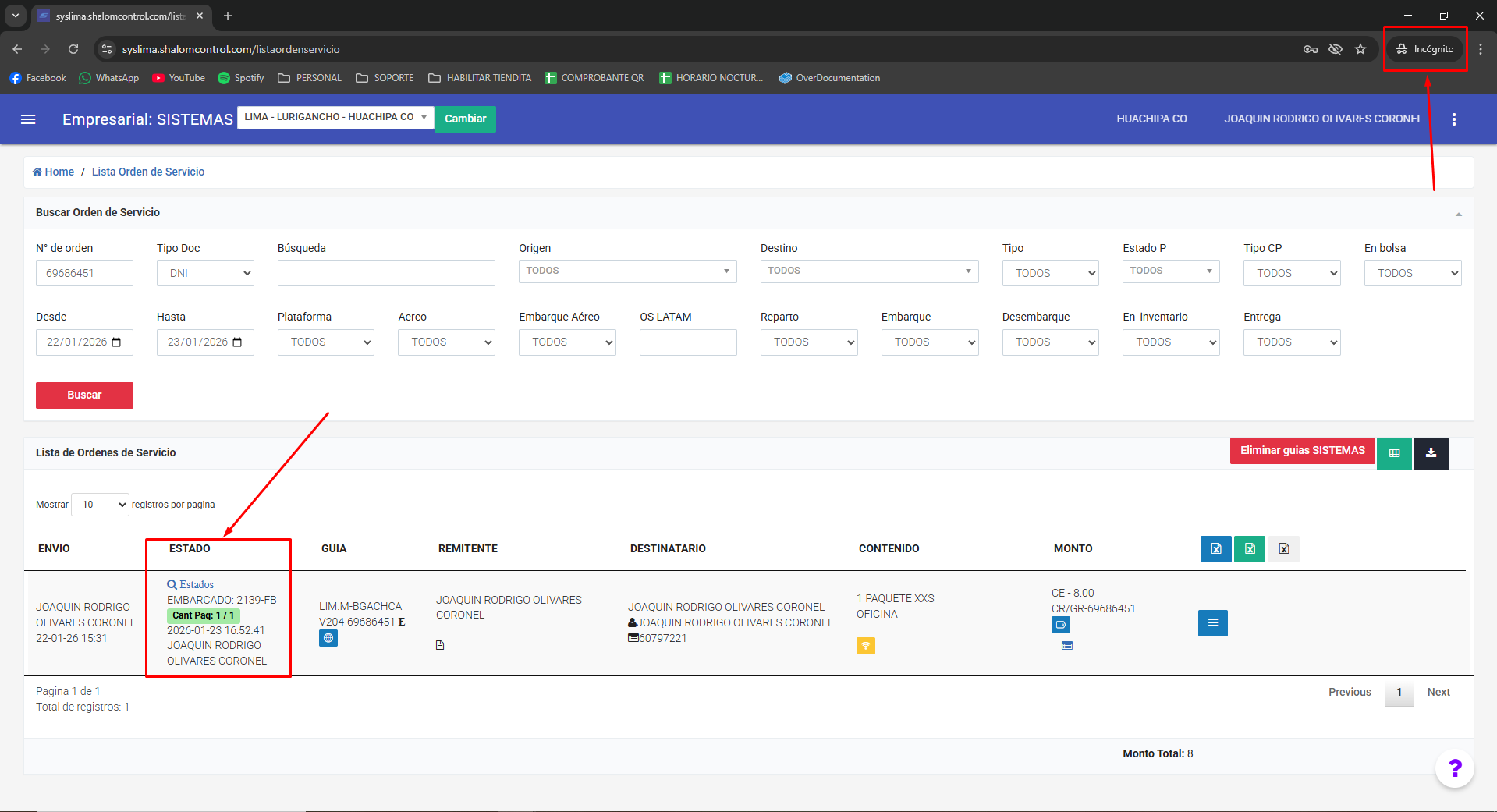The width and height of the screenshot is (1497, 812).
Task: Collapse the Buscar Orden de Servicio panel
Action: point(1458,214)
